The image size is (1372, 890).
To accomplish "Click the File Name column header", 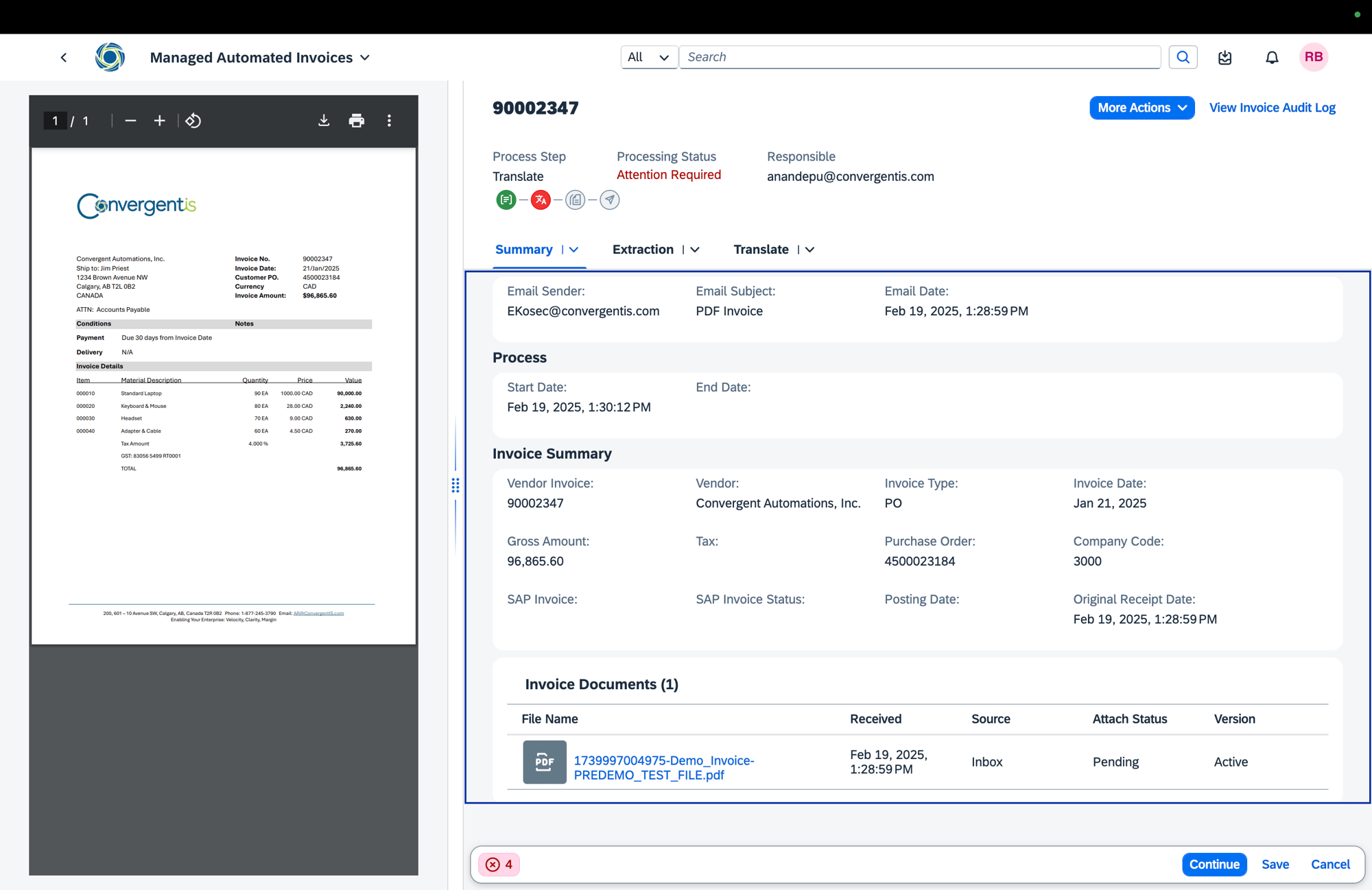I will pos(549,719).
